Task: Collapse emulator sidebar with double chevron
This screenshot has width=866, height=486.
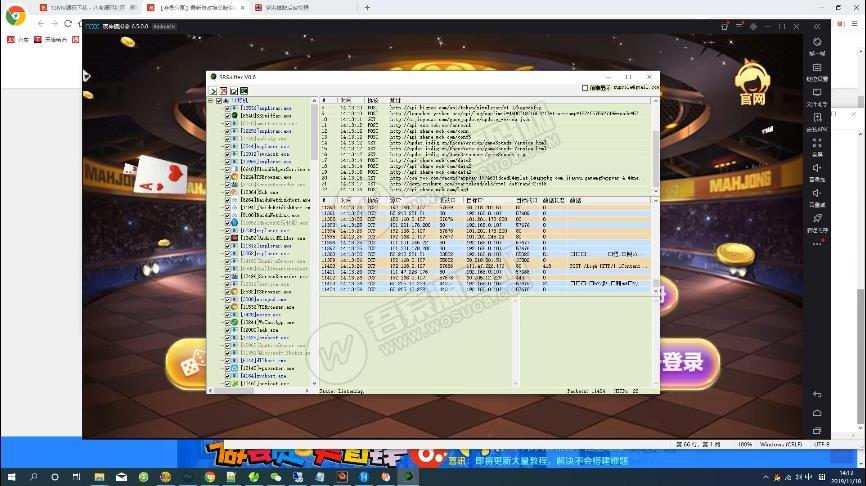Action: coord(817,27)
